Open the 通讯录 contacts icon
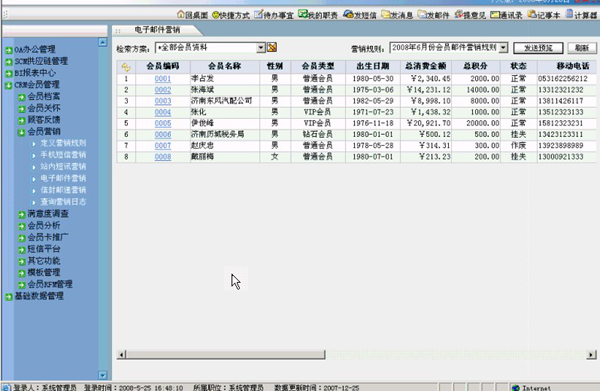The image size is (600, 391). point(495,15)
